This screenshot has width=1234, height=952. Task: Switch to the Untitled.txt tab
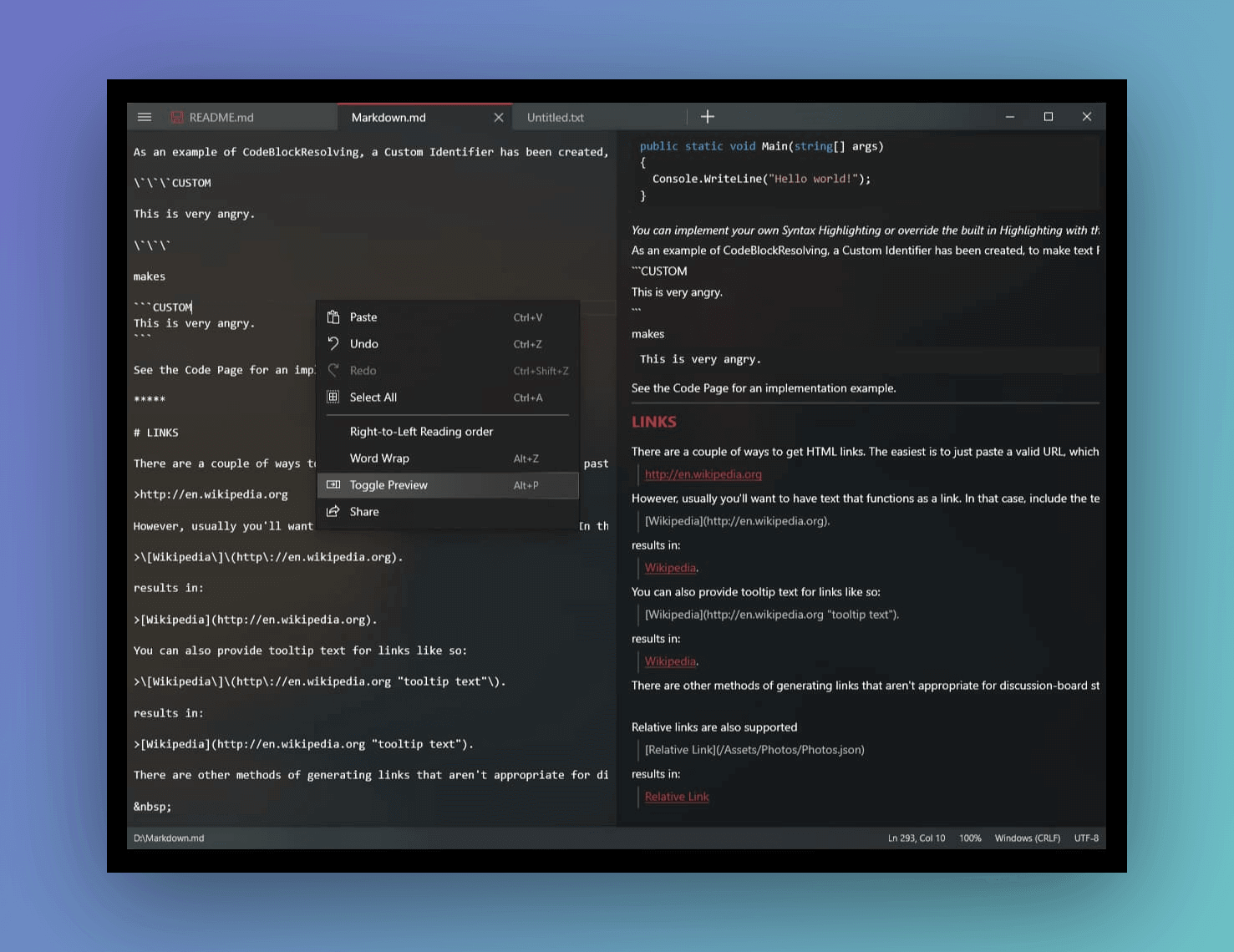tap(599, 118)
